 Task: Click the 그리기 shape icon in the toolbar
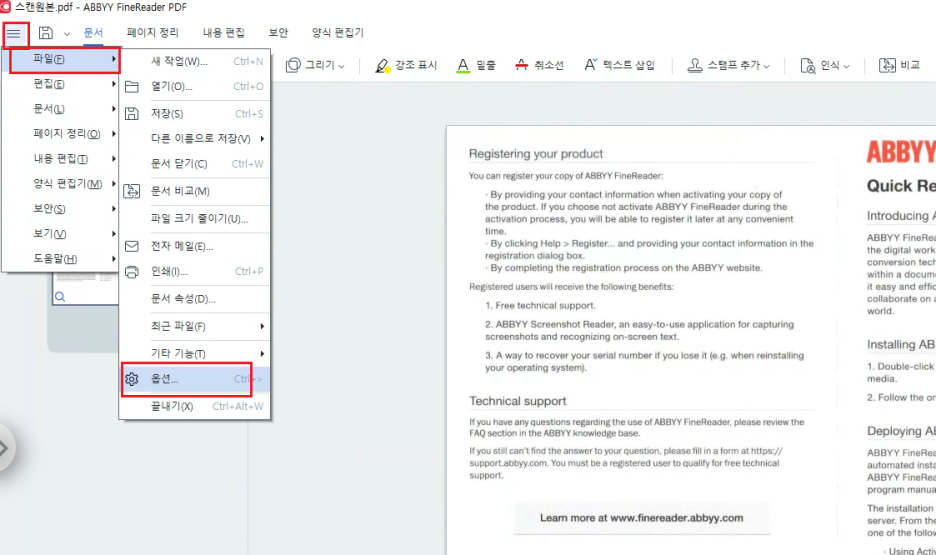(293, 65)
